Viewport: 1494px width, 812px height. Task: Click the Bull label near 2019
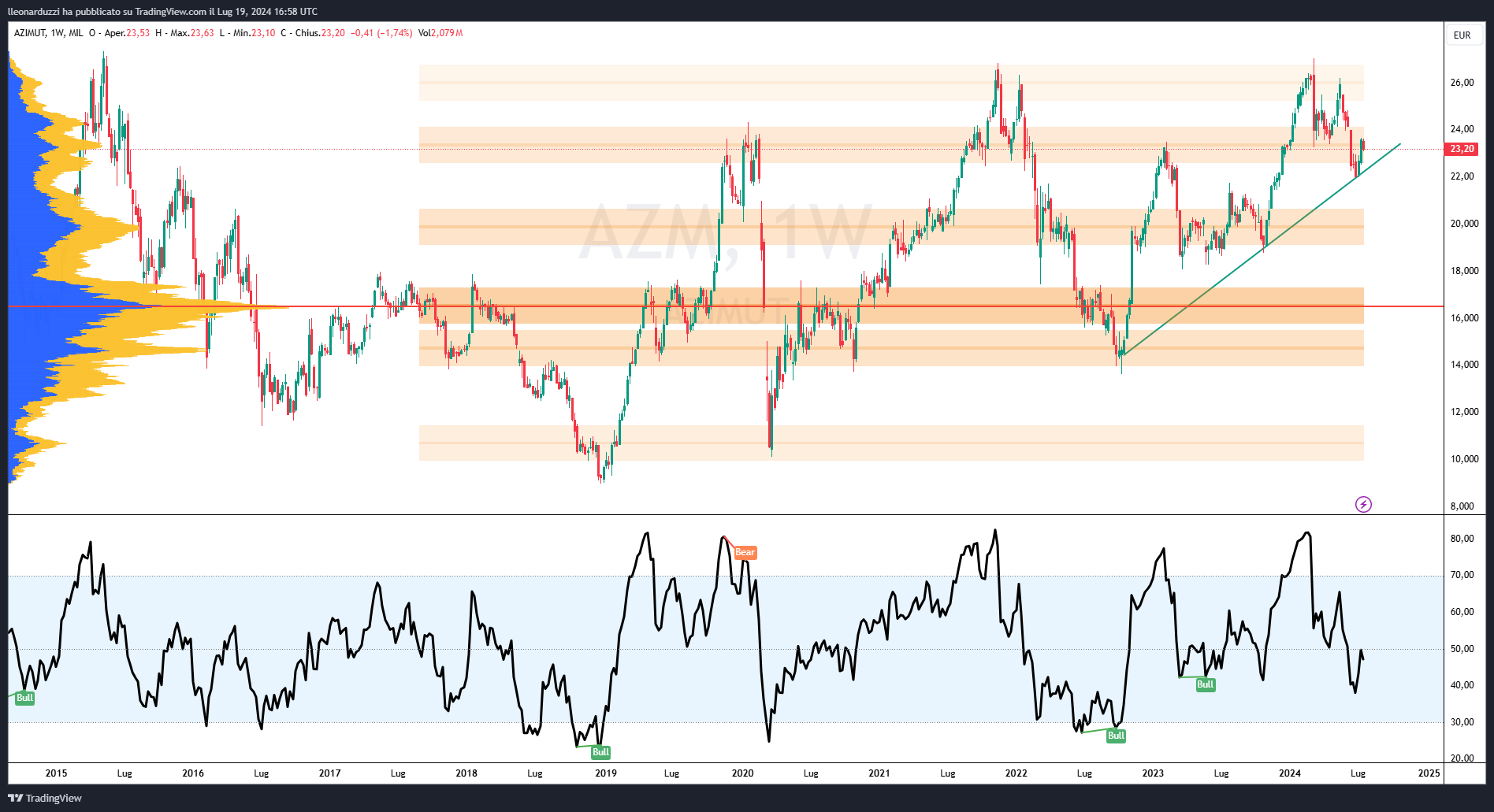(x=600, y=752)
